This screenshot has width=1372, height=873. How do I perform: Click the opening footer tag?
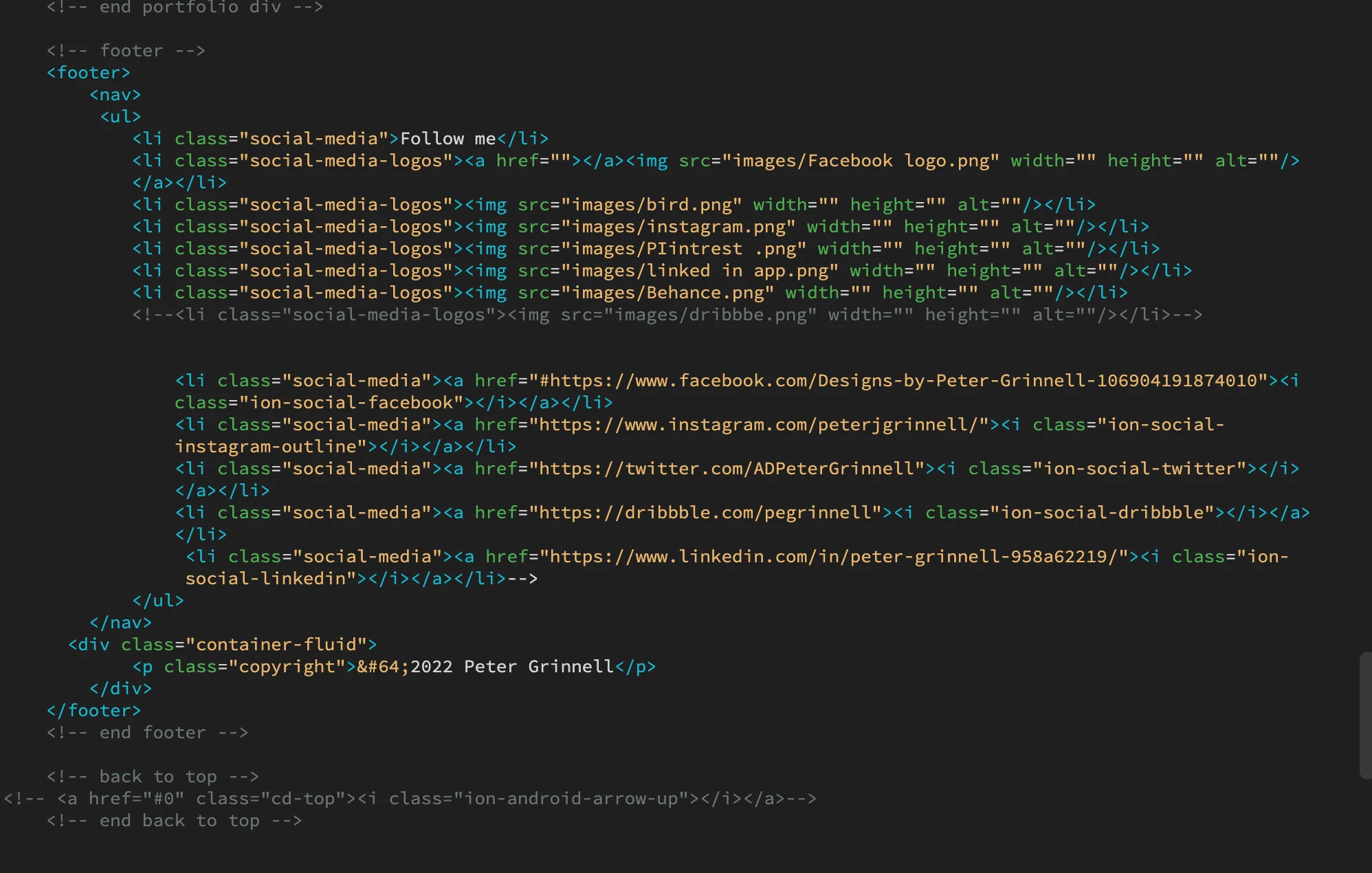click(x=88, y=73)
